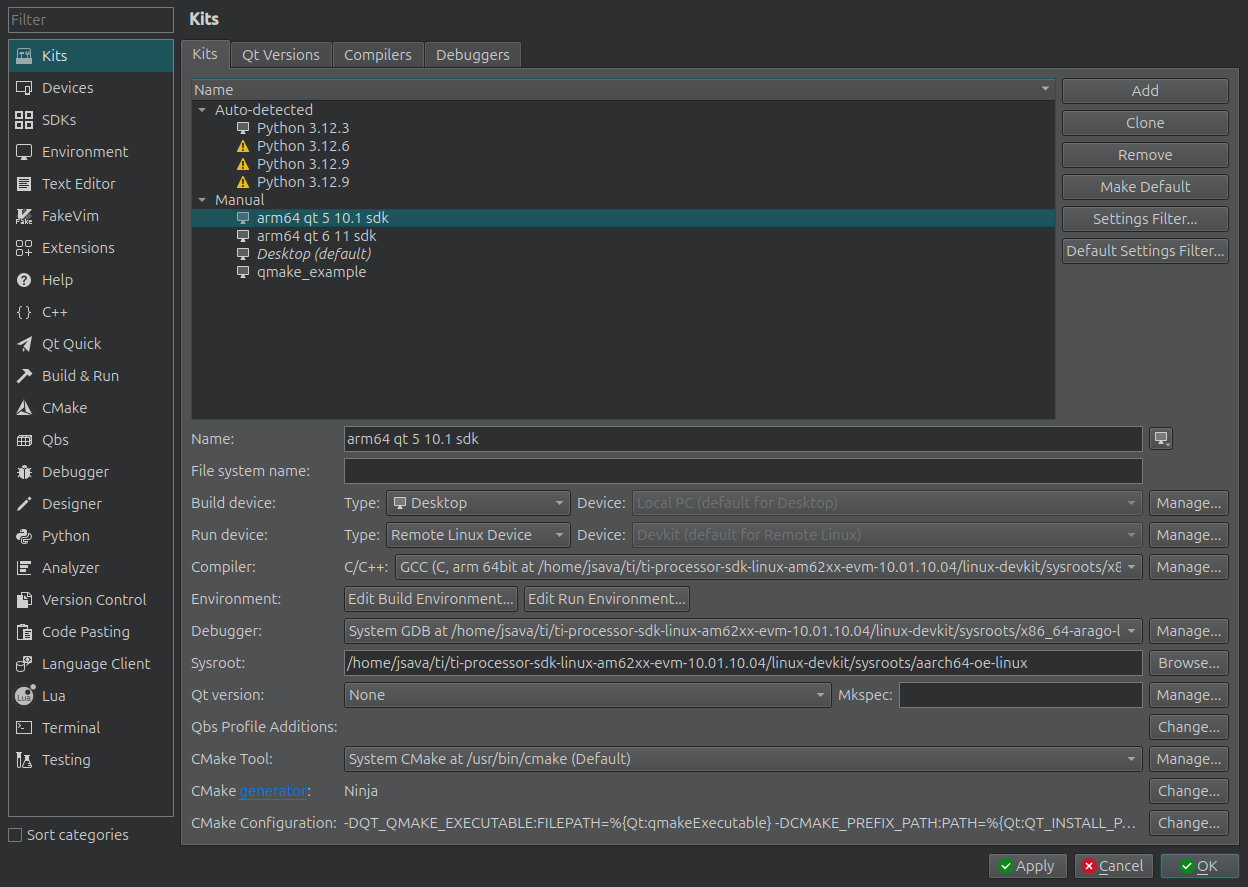1248x887 pixels.
Task: Go to Terminal preferences
Action: [90, 728]
